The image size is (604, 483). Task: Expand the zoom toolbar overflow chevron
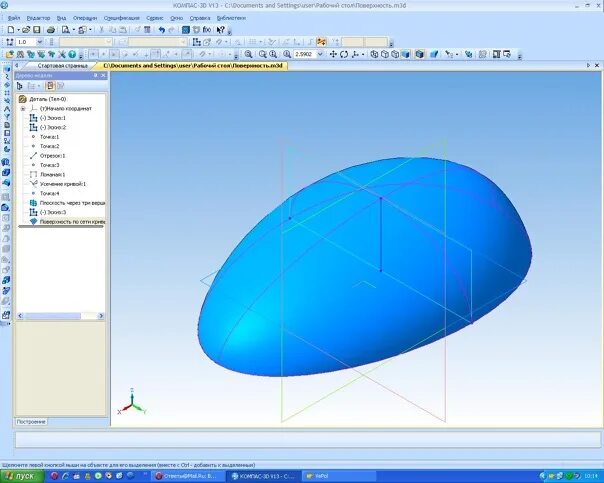(520, 56)
